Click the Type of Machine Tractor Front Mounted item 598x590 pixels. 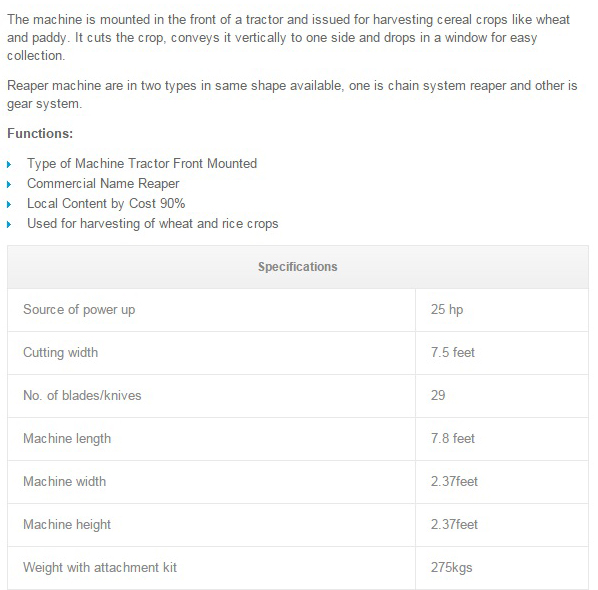[x=142, y=164]
